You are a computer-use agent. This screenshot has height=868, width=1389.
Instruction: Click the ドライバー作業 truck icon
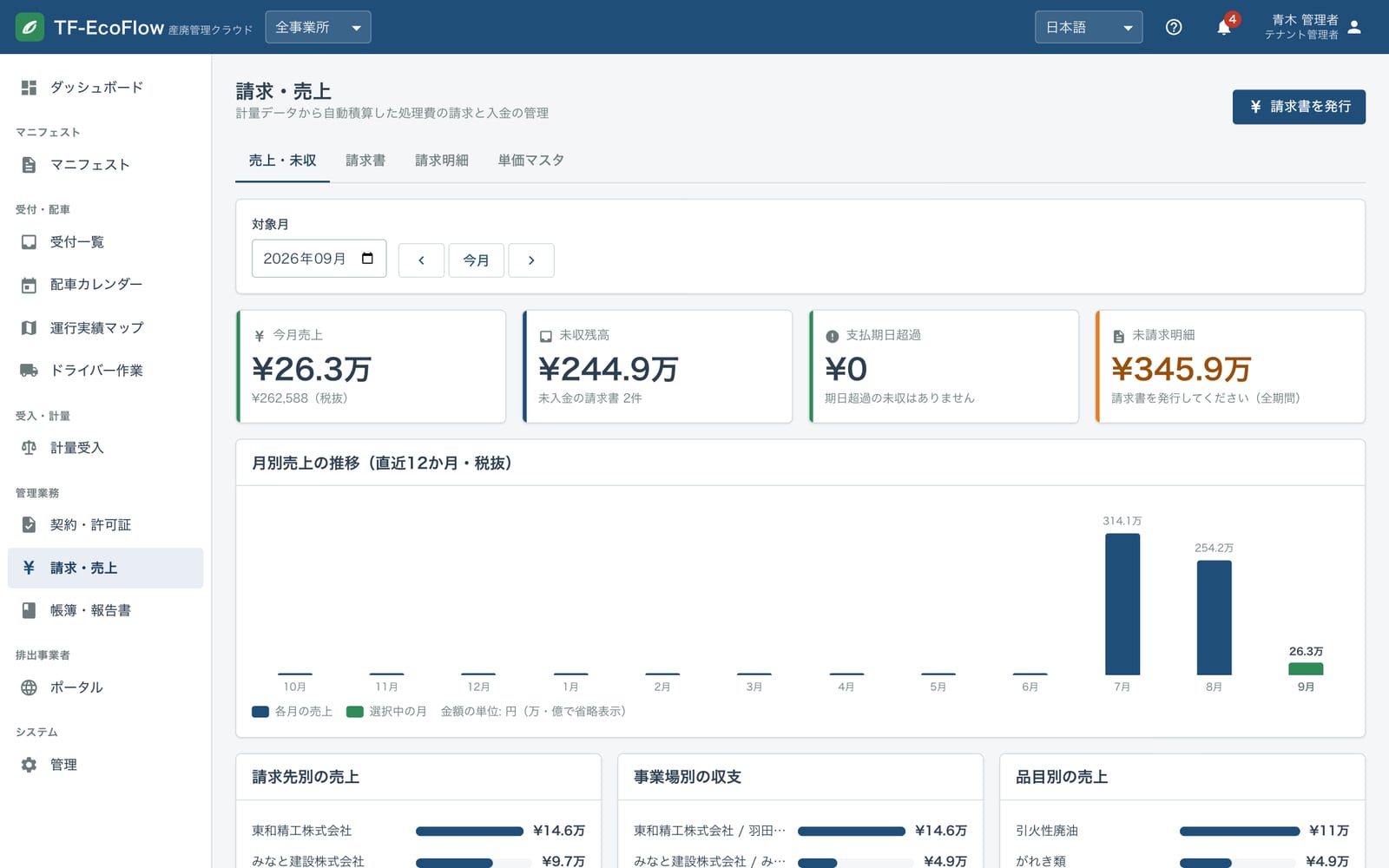[29, 371]
